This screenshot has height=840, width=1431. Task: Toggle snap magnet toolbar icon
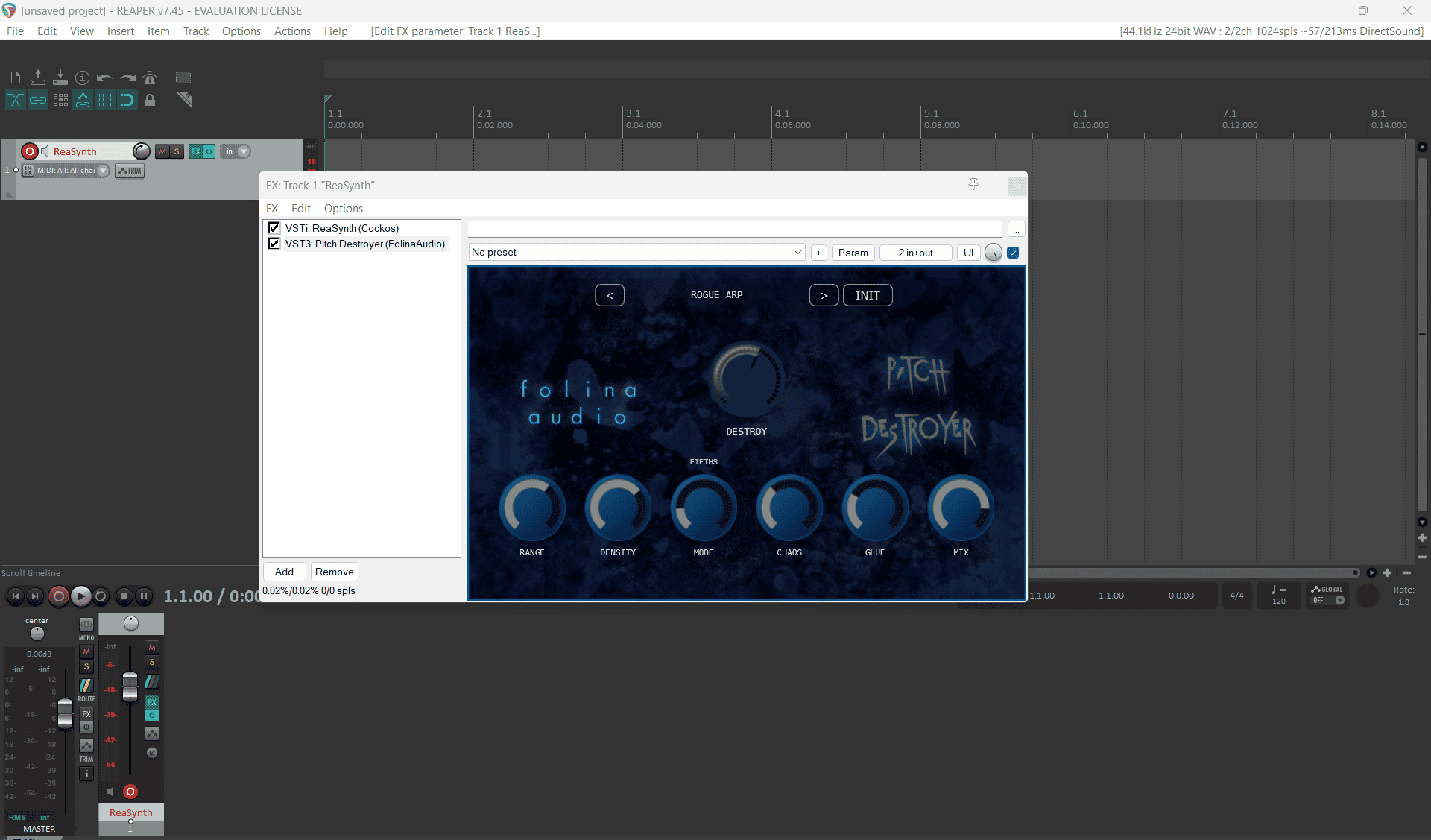(127, 100)
